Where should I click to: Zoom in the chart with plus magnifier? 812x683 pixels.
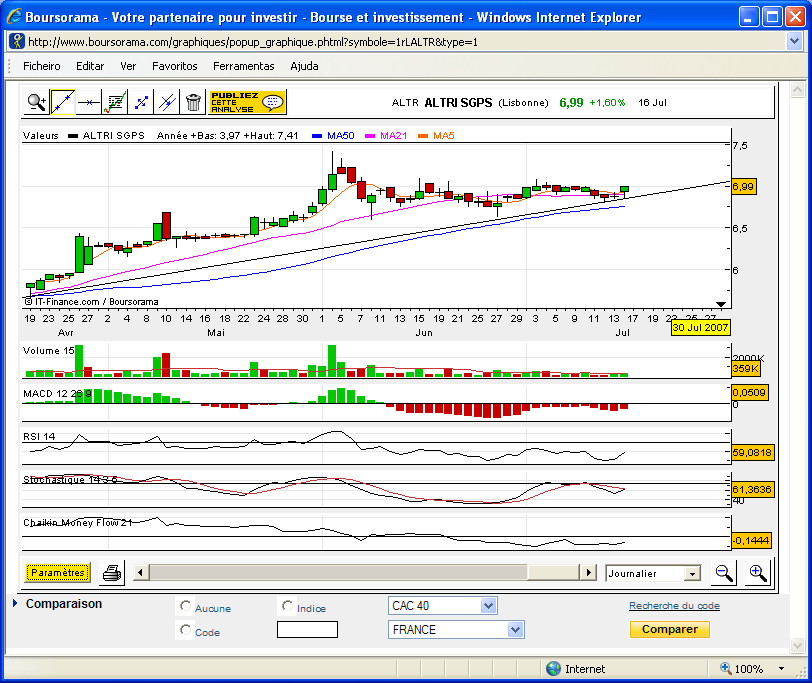pyautogui.click(x=758, y=573)
